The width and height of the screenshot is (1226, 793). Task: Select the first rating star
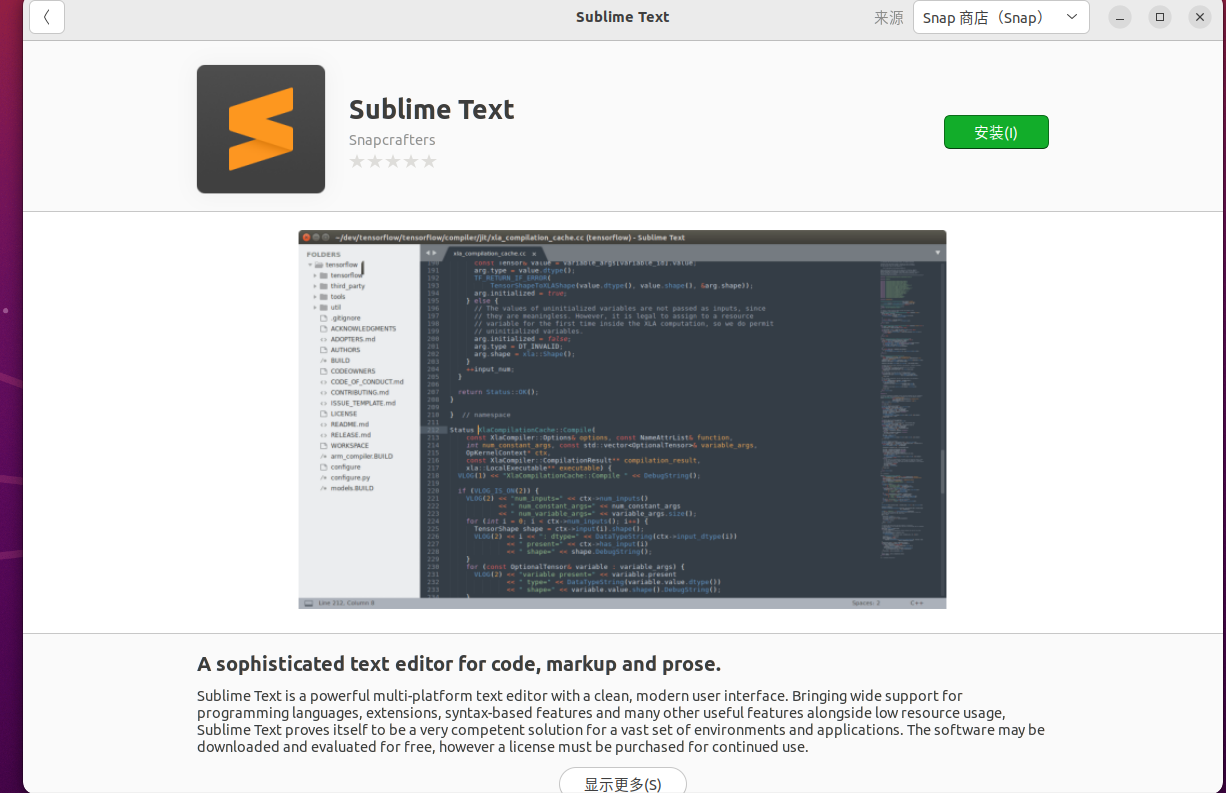(x=357, y=160)
